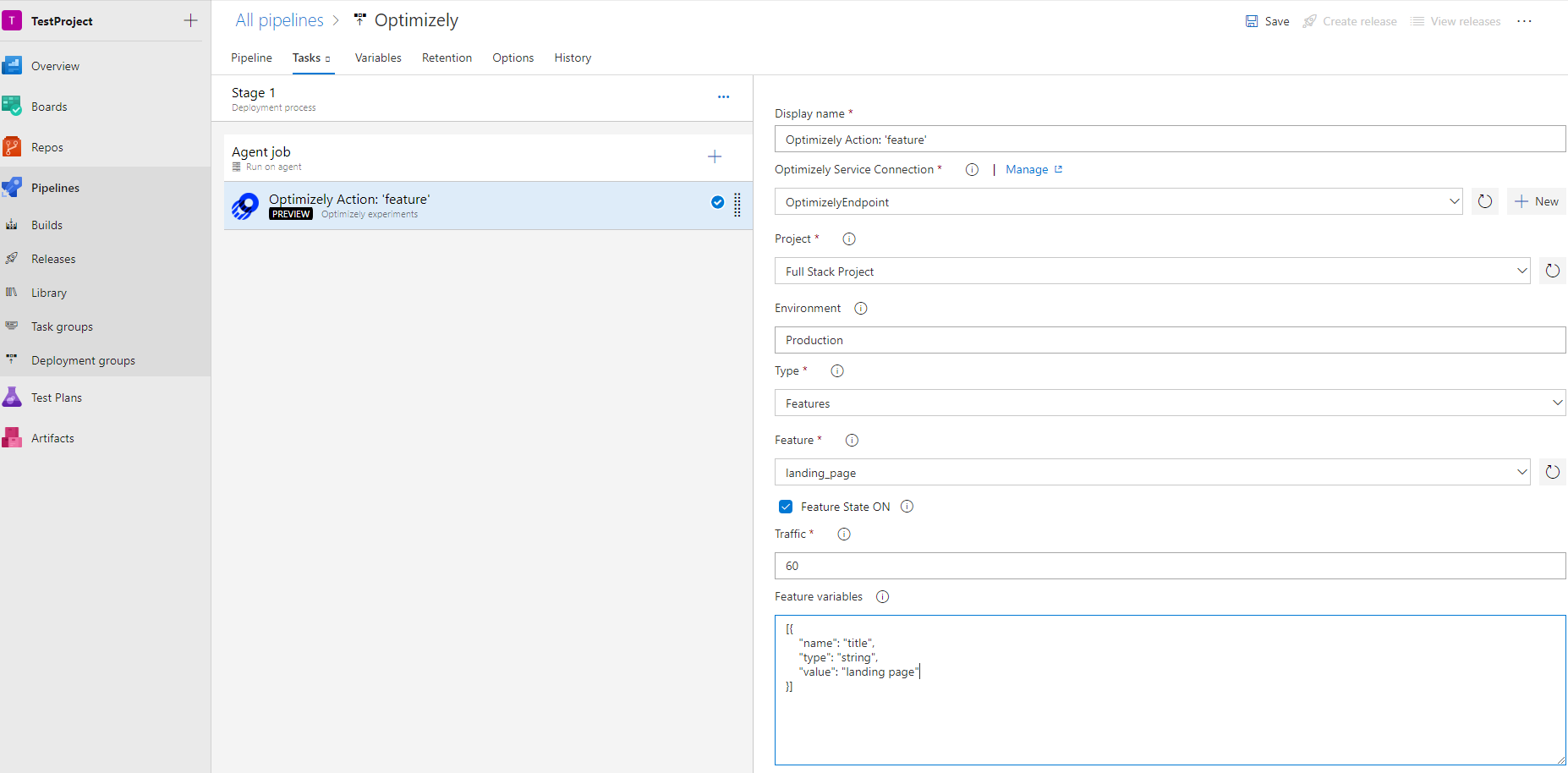The image size is (1568, 773).
Task: Select the Agent job row
Action: 488,157
